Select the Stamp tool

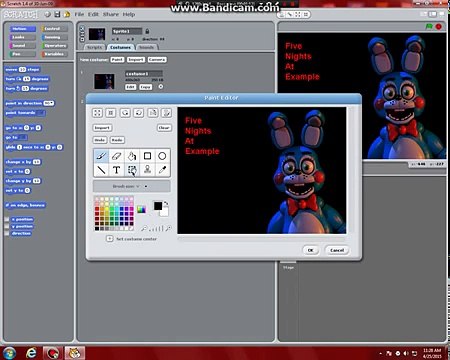pyautogui.click(x=147, y=170)
